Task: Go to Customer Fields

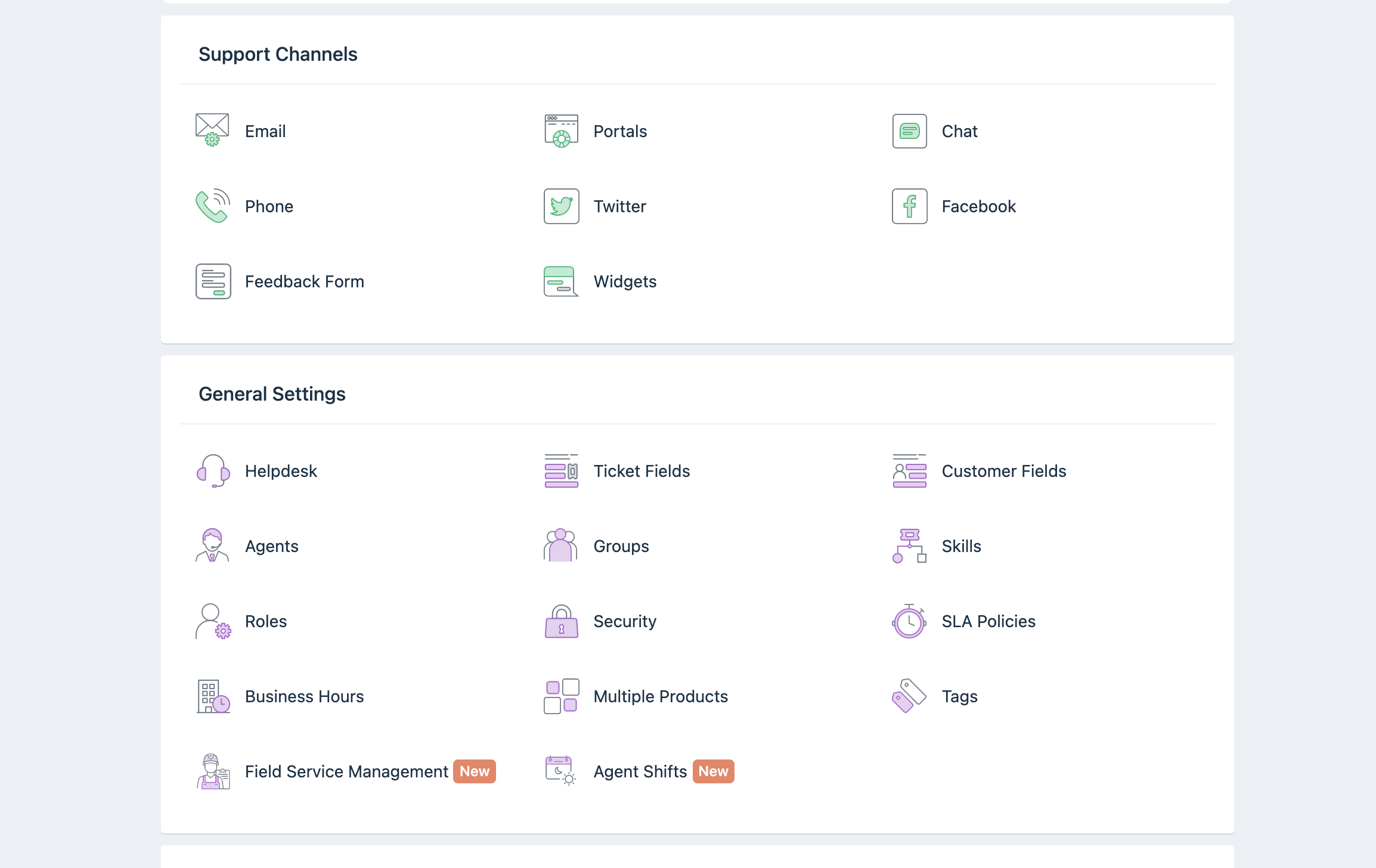Action: (1003, 471)
